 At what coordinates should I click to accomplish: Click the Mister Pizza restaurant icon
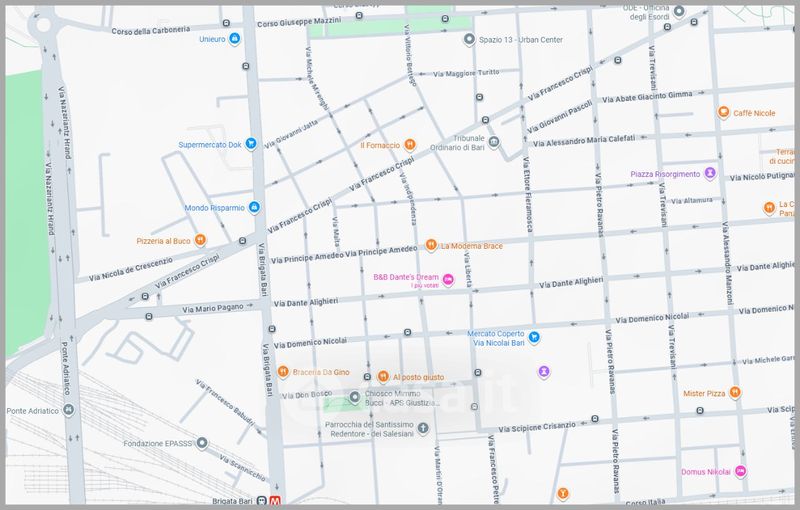736,392
